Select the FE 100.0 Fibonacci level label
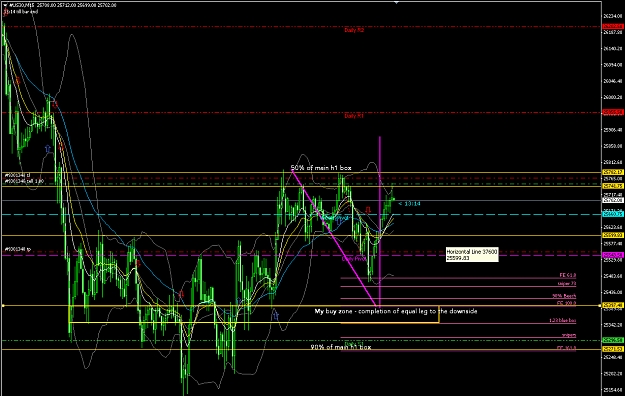Screen dimensions: 625x396 [566, 303]
